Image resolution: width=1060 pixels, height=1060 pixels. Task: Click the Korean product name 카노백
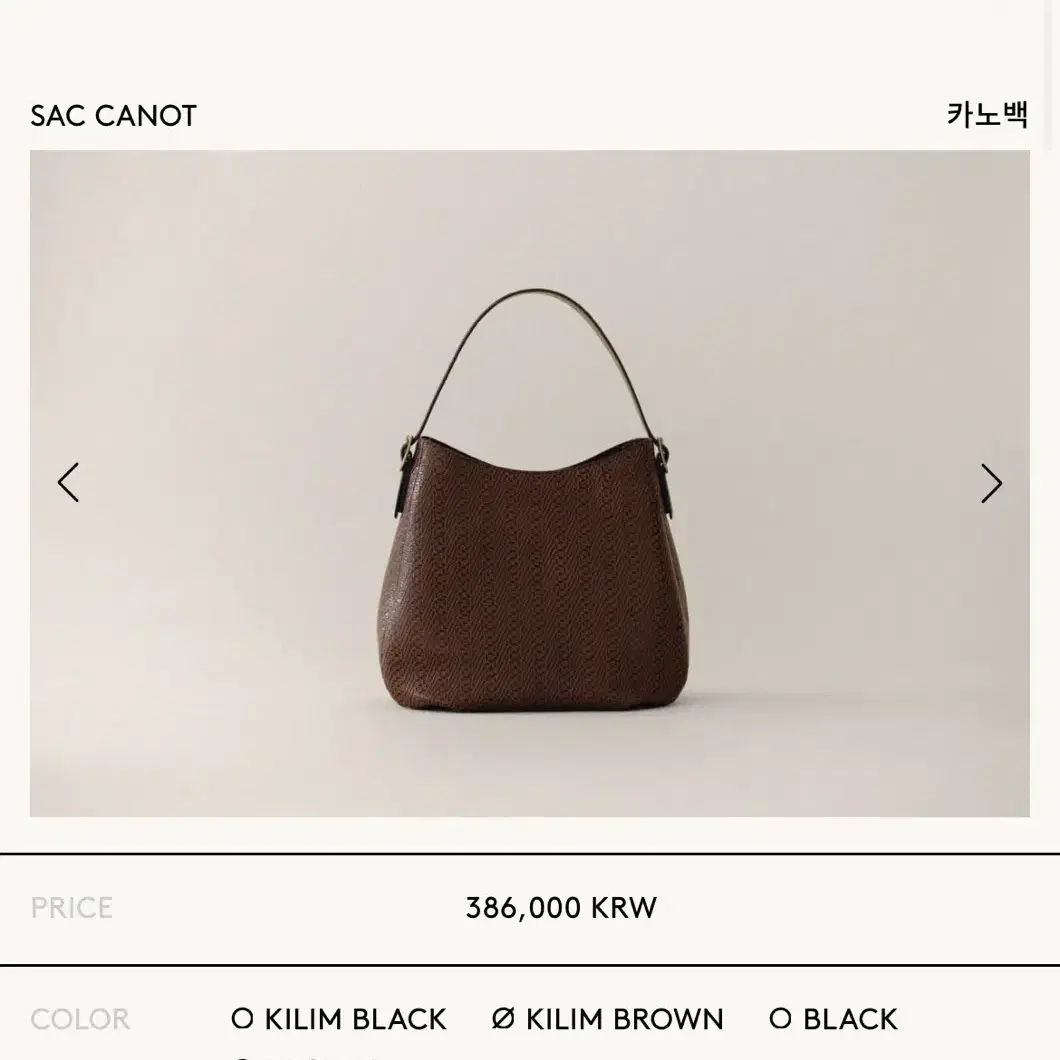tap(987, 115)
